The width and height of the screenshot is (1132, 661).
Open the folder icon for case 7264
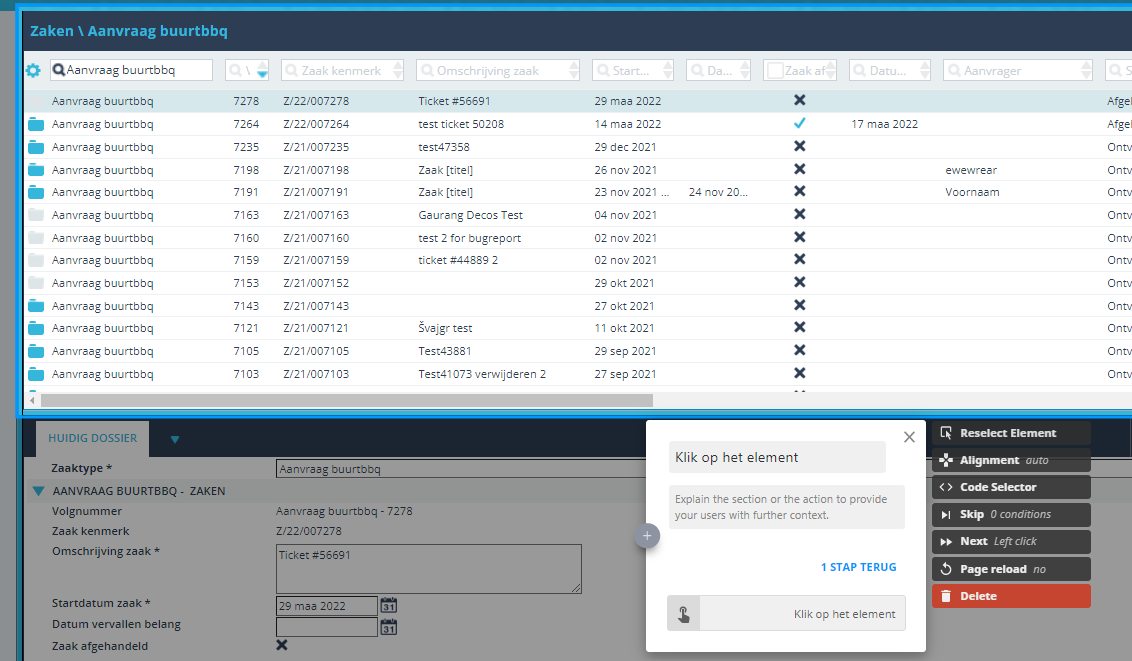click(37, 124)
